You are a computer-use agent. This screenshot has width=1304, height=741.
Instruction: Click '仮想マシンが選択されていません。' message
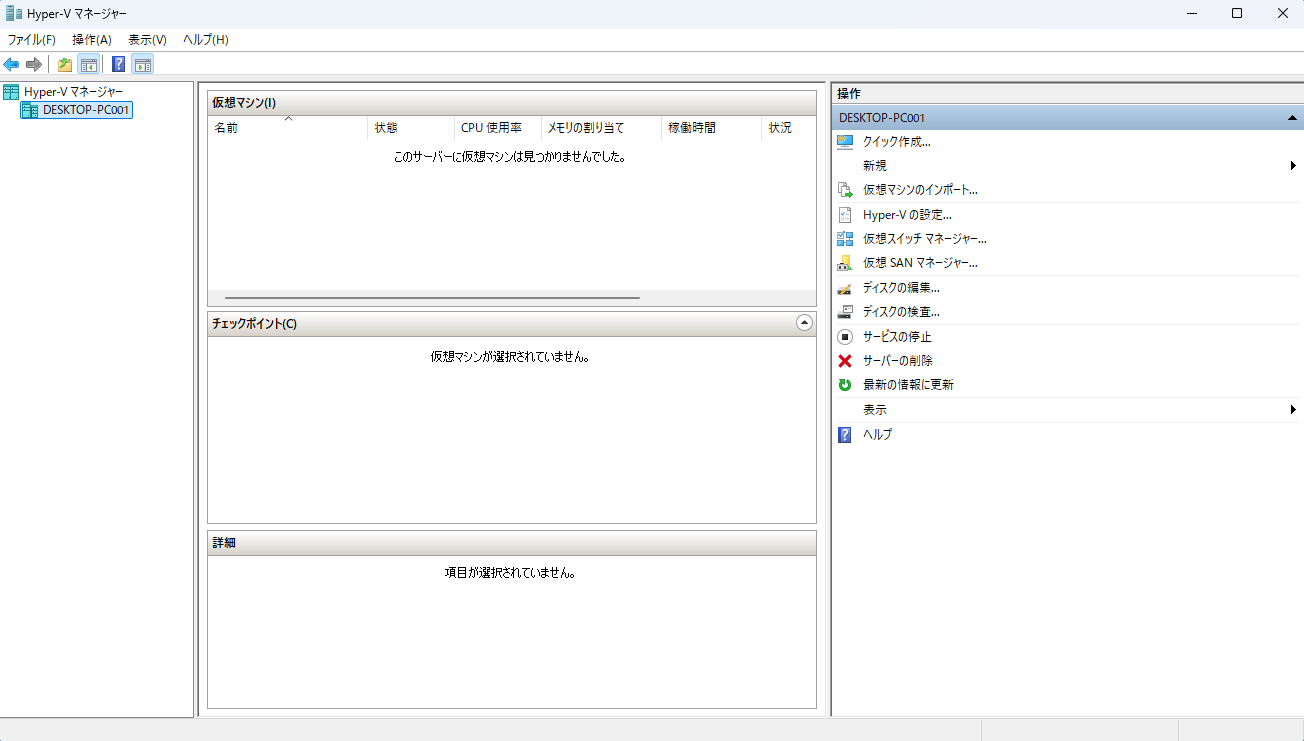click(510, 356)
